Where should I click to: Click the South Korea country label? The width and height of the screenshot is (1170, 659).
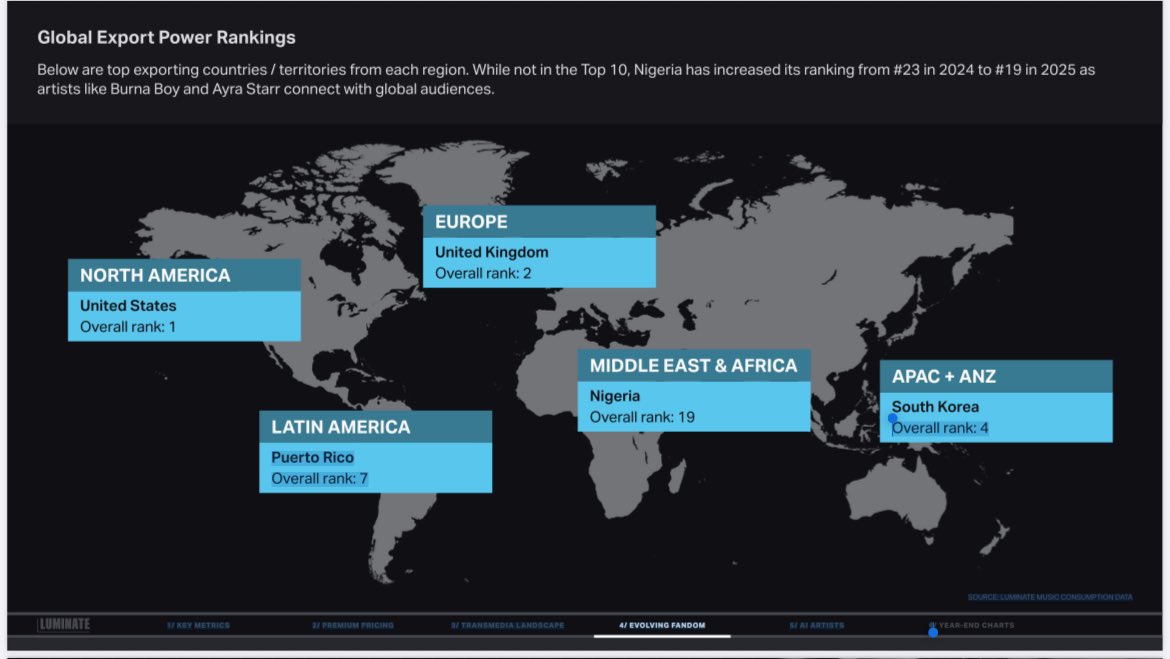pos(936,407)
